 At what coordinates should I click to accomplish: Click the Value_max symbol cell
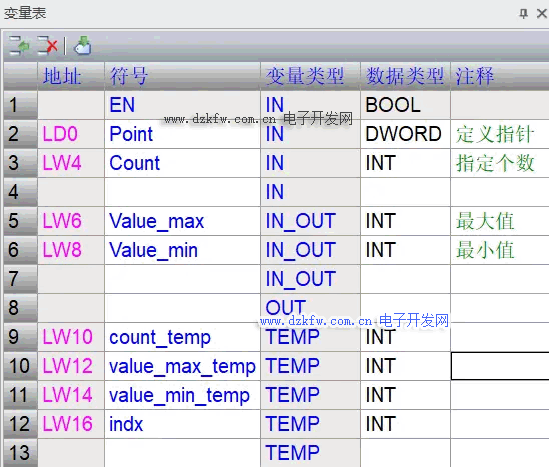182,221
